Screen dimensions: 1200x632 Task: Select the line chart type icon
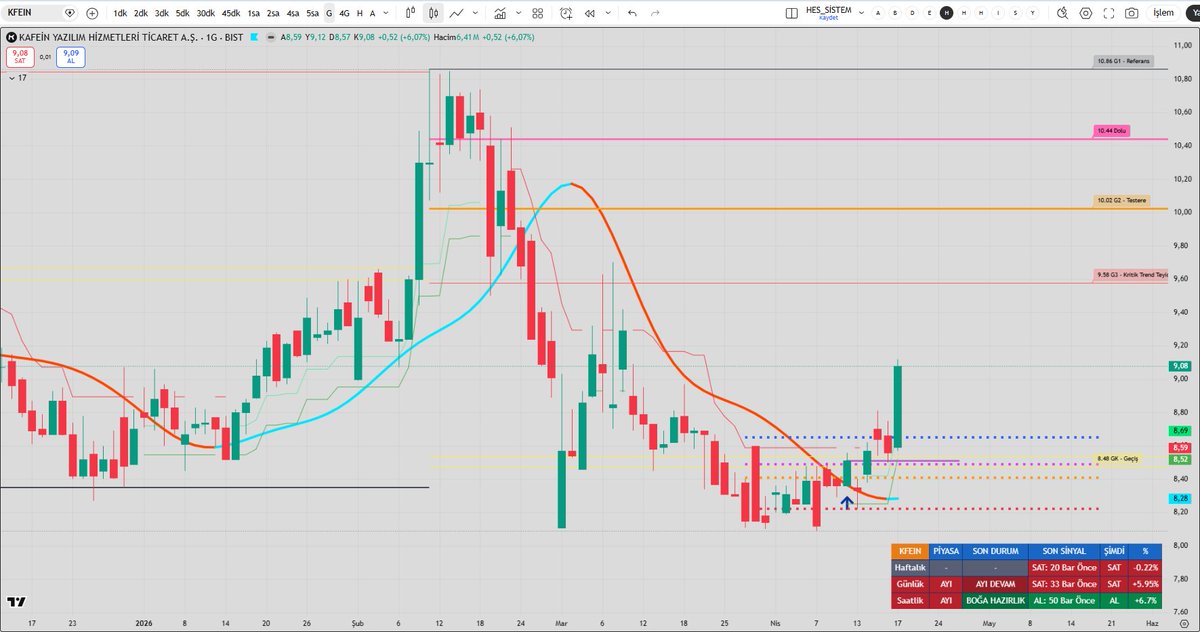[x=457, y=14]
